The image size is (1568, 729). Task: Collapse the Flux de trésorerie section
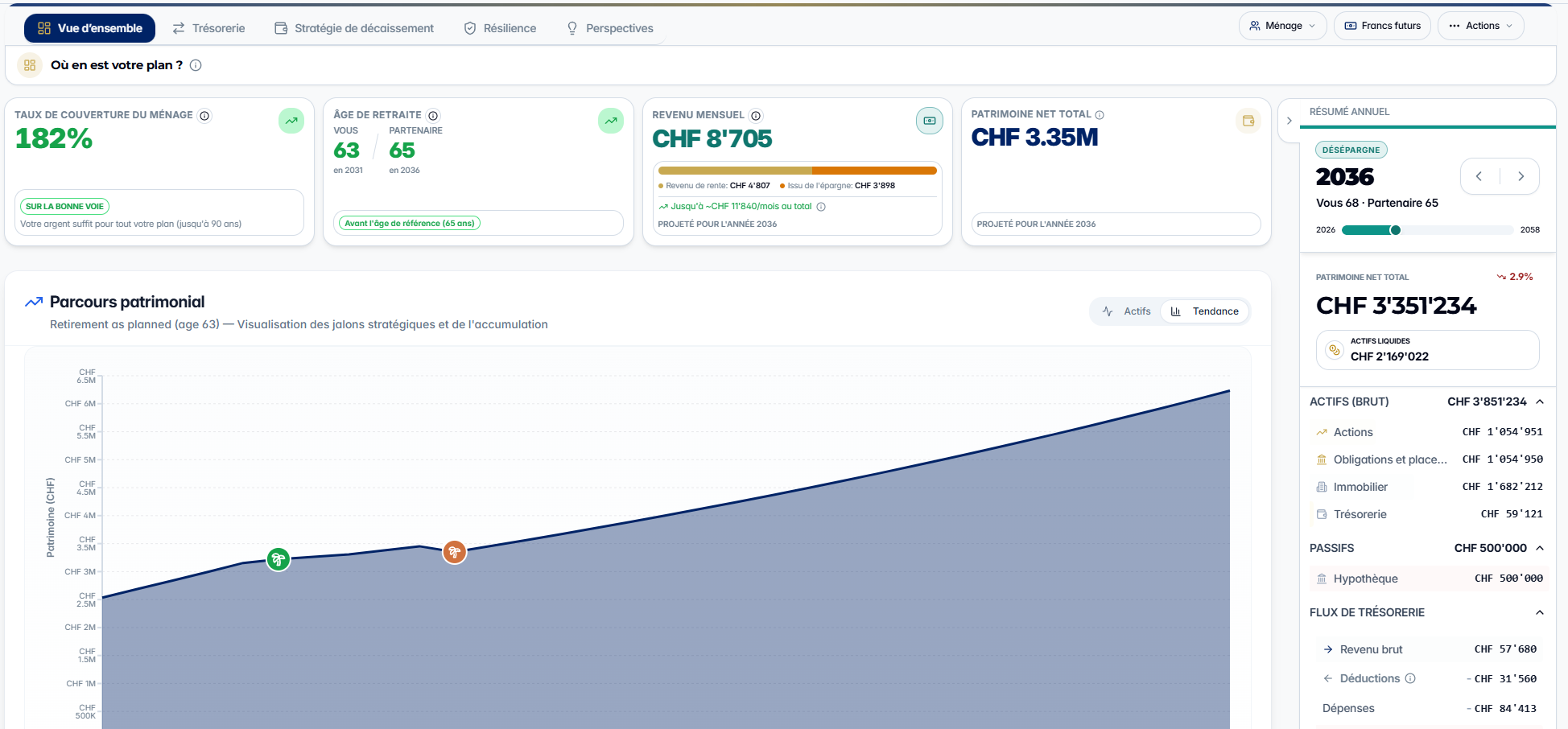(1540, 612)
